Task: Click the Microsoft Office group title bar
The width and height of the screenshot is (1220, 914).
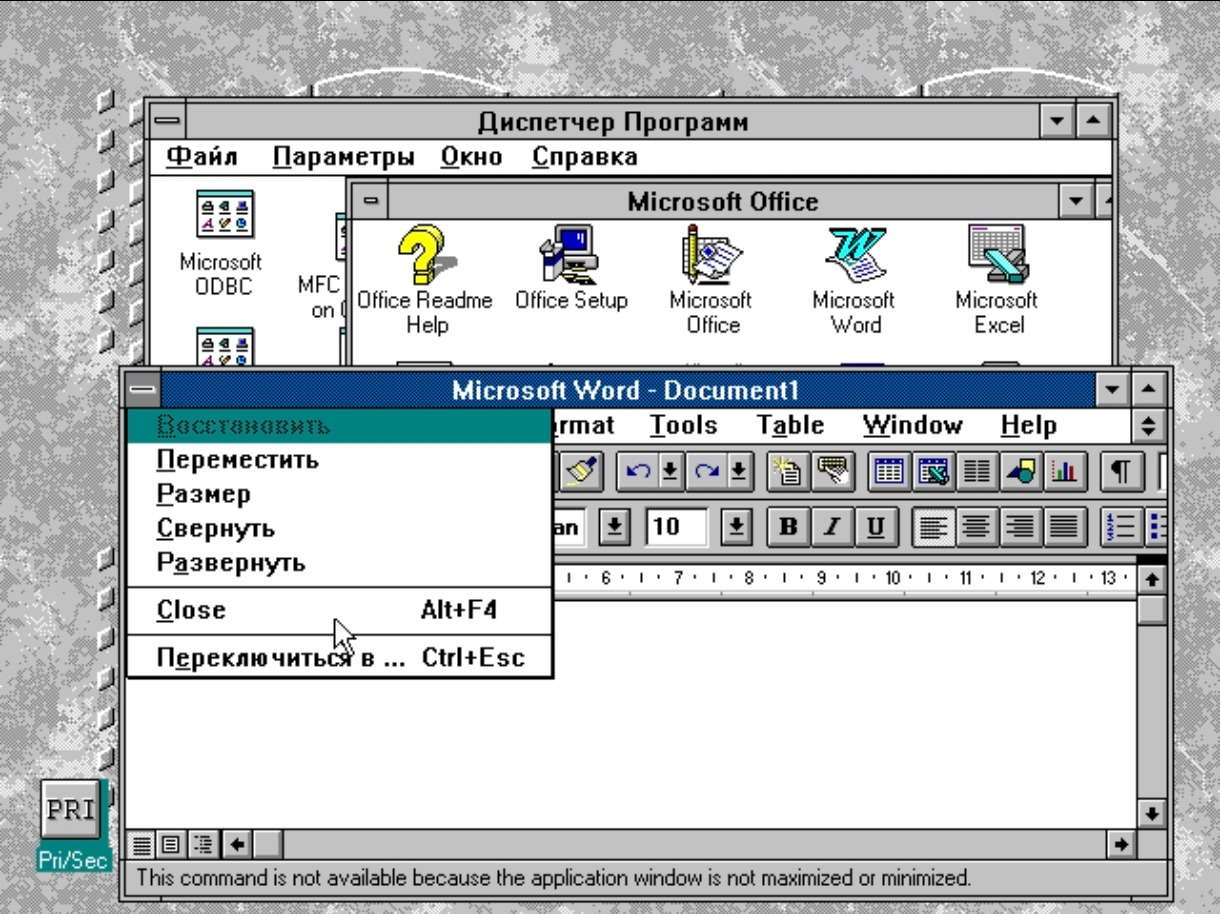Action: tap(722, 202)
